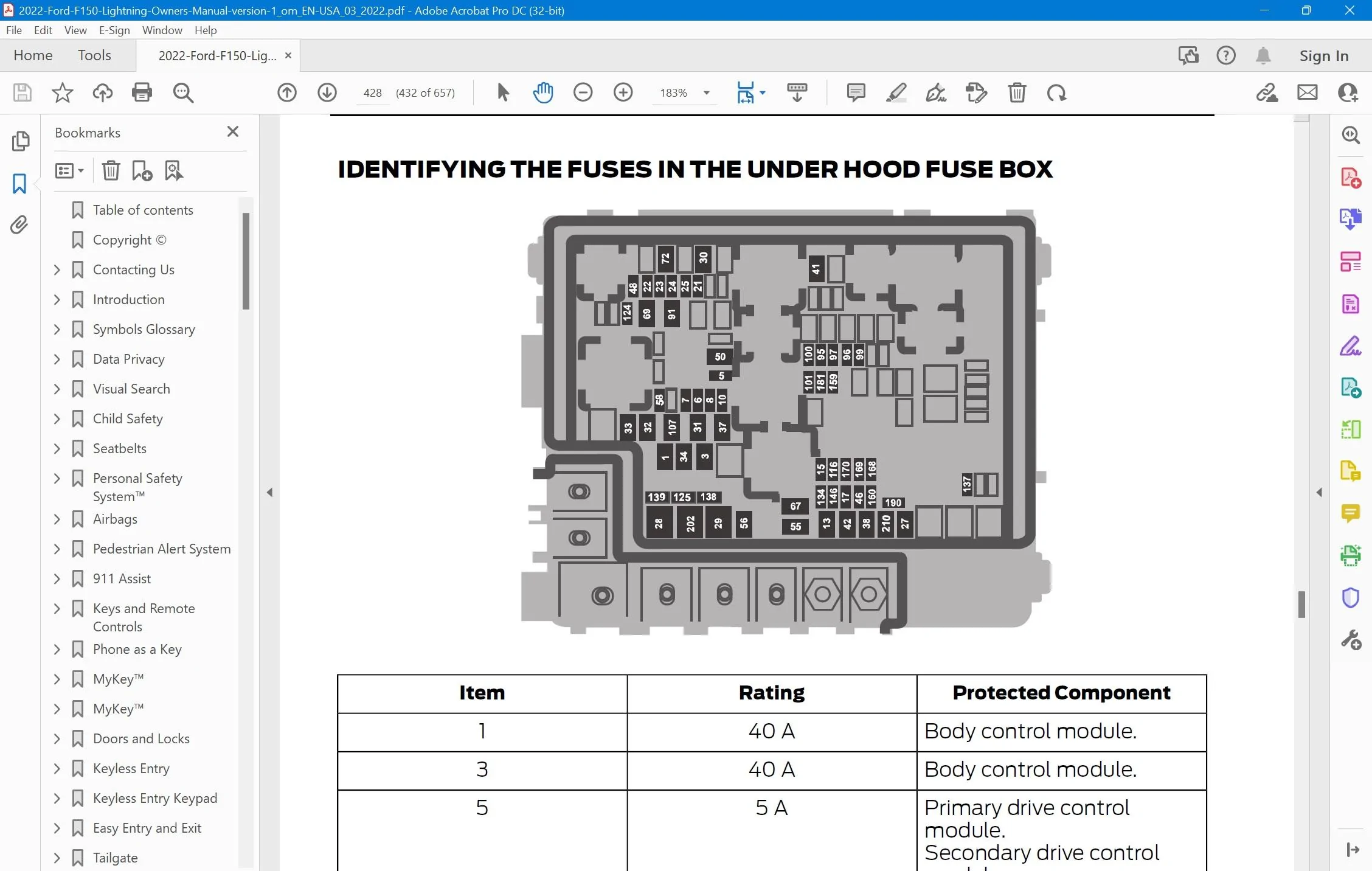Click the page number input field
Image resolution: width=1372 pixels, height=871 pixels.
pyautogui.click(x=372, y=93)
